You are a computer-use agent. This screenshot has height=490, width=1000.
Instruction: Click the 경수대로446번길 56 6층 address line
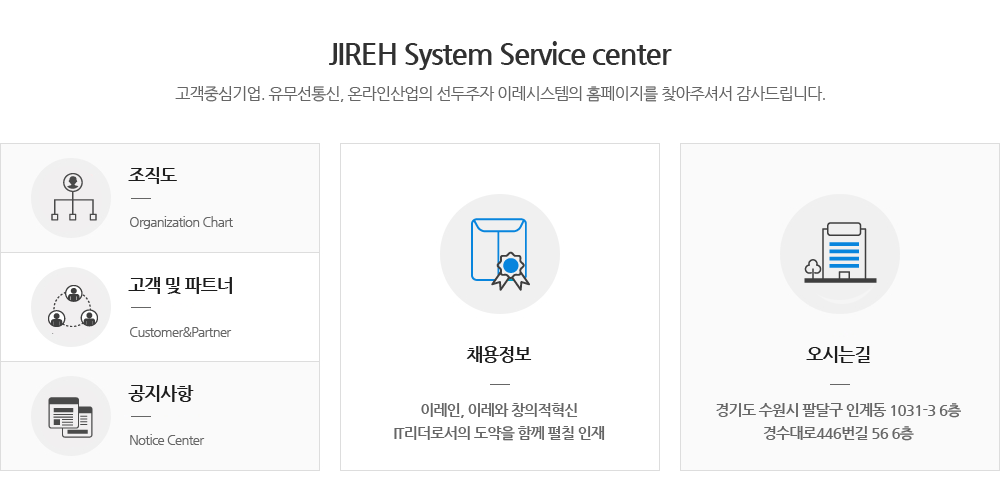coord(839,433)
